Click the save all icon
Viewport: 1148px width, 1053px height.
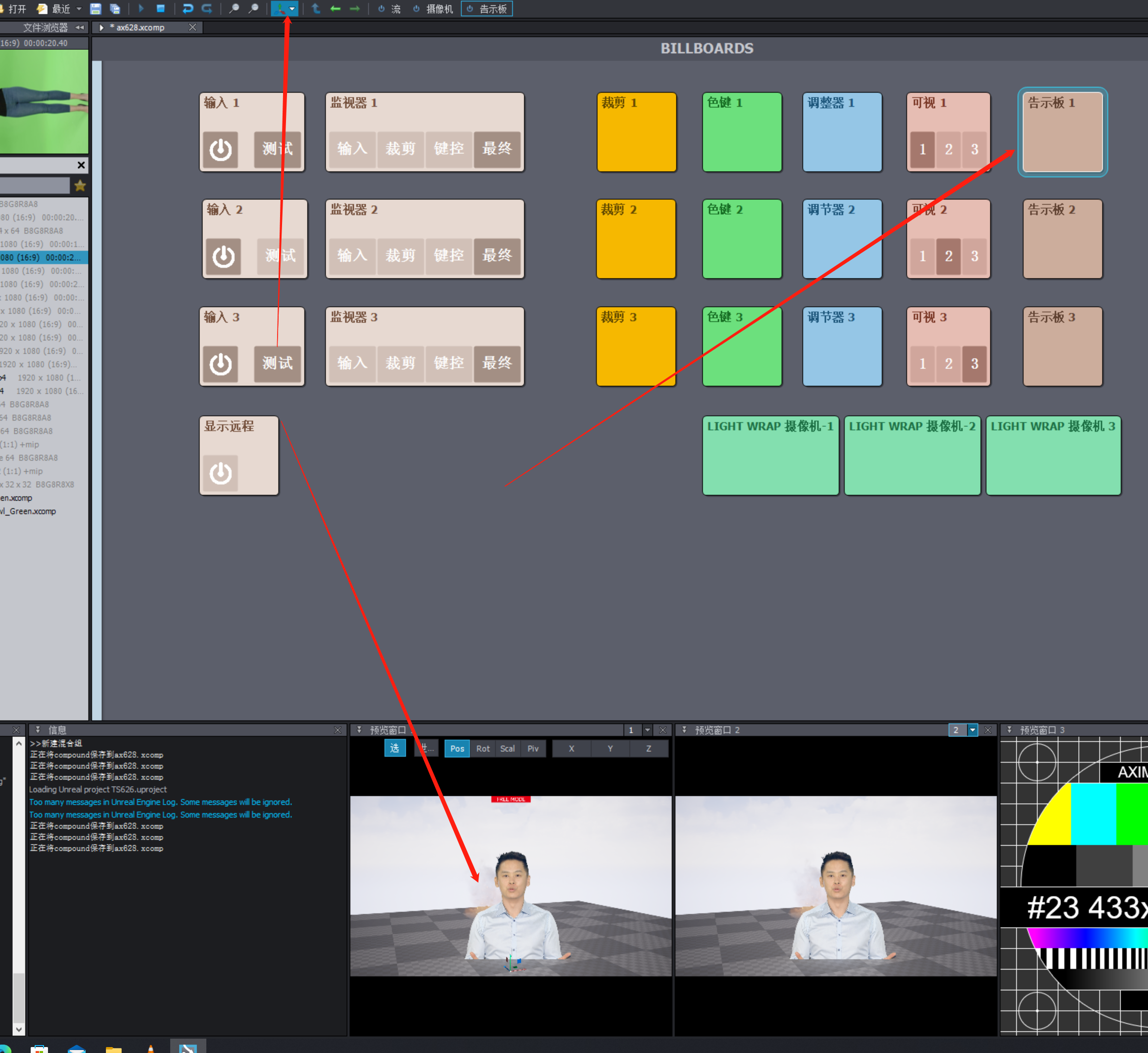pyautogui.click(x=115, y=8)
